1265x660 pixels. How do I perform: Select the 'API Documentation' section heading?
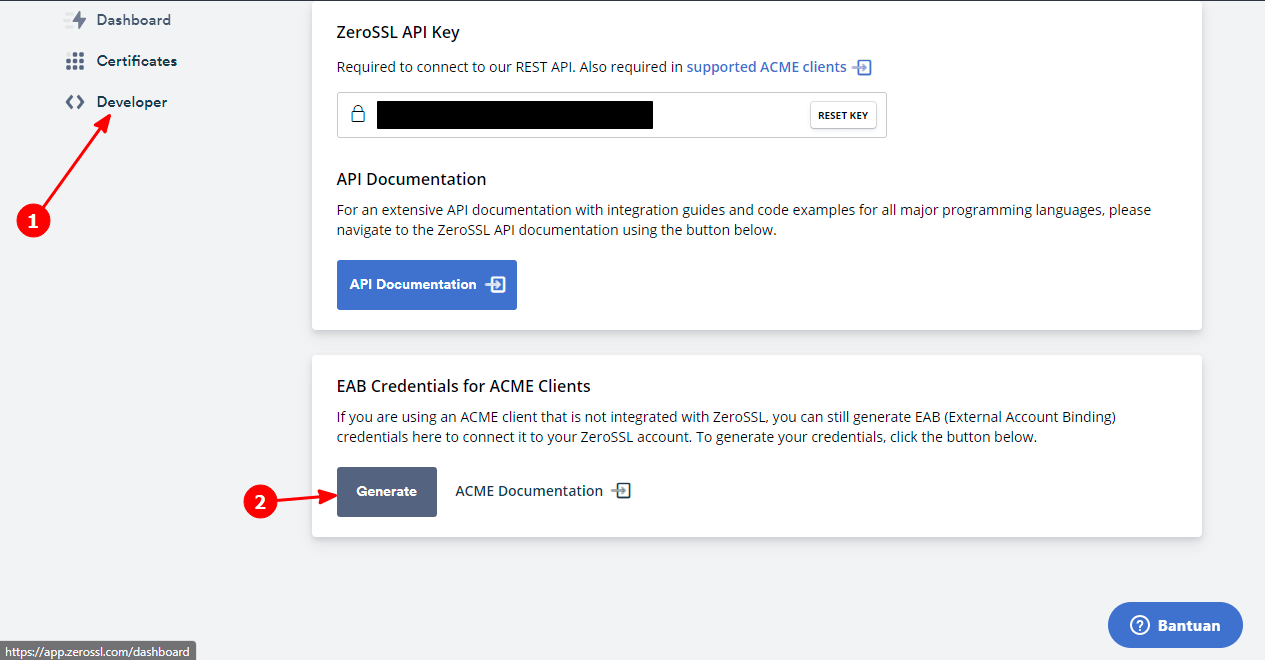coord(412,179)
